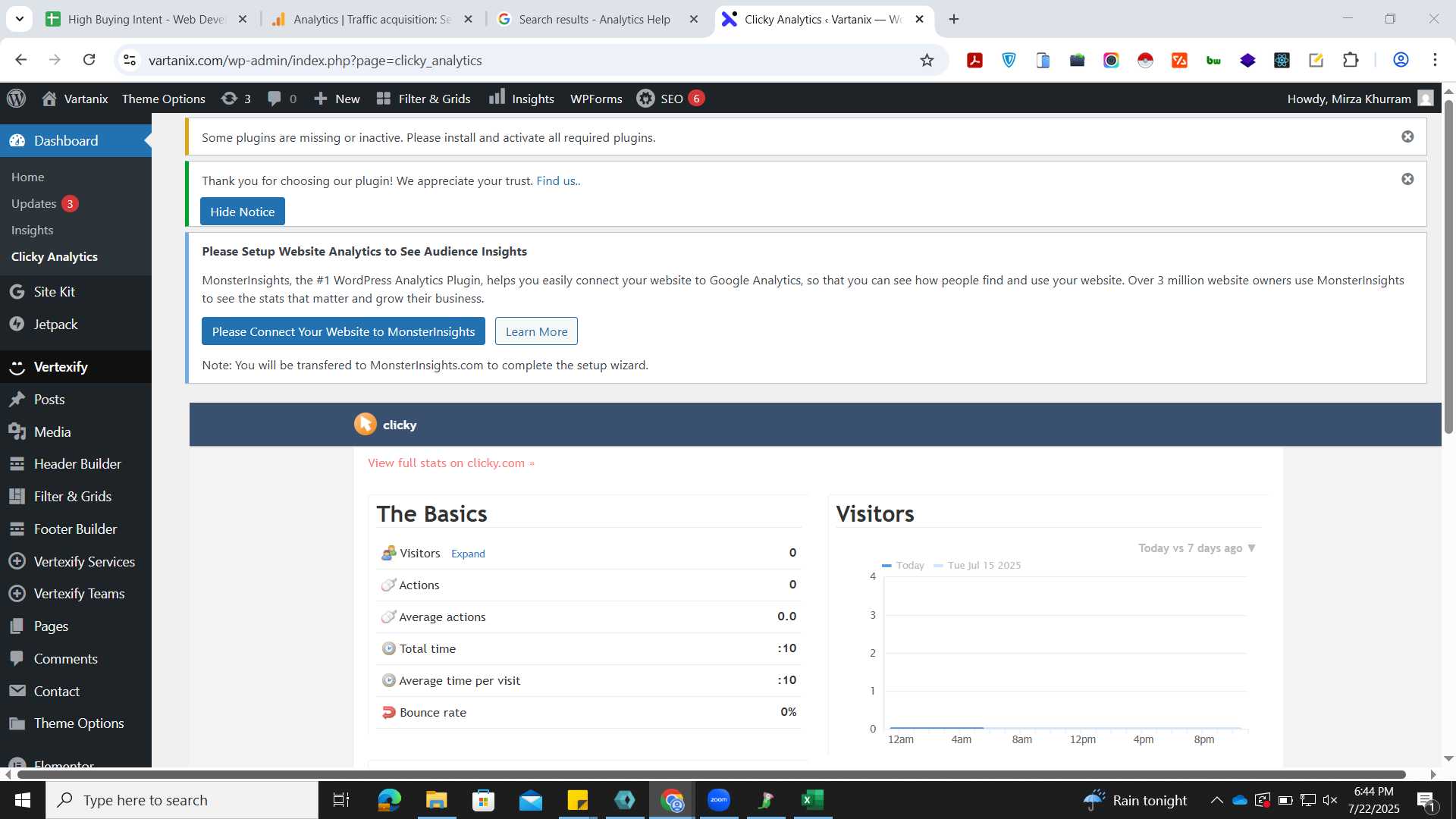
Task: Expand the Visitors row in The Basics
Action: click(x=468, y=554)
